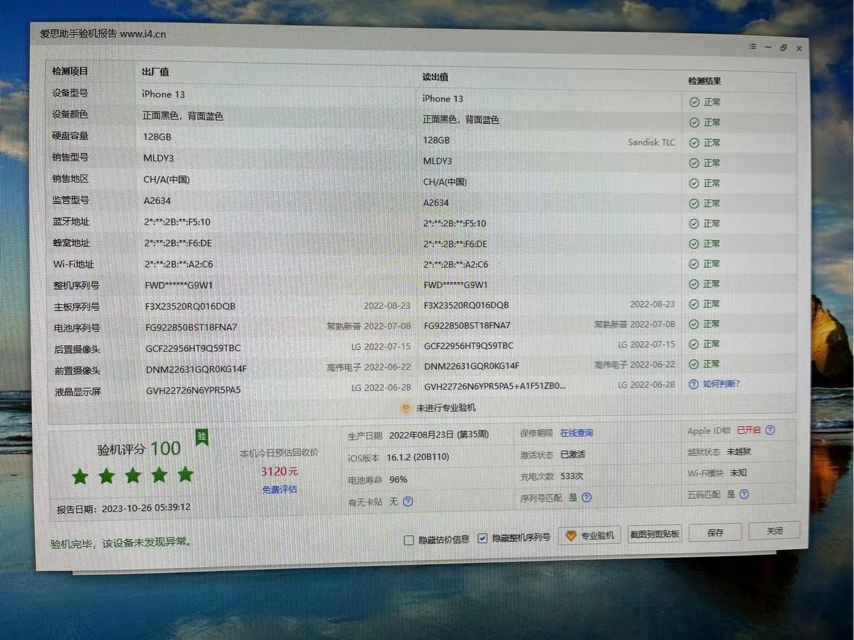Open the title bar menu icon
This screenshot has height=640, width=854.
(x=752, y=46)
